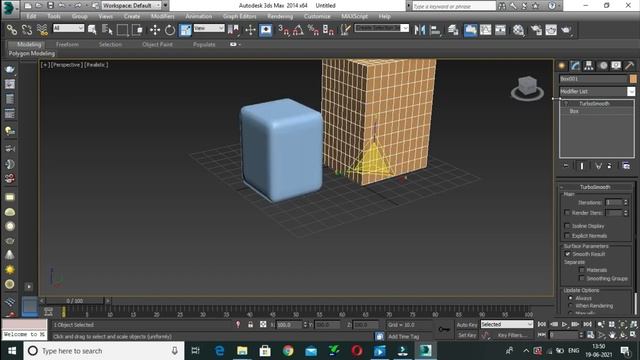Open the Modify command panel tab
The width and height of the screenshot is (640, 360).
(x=576, y=66)
